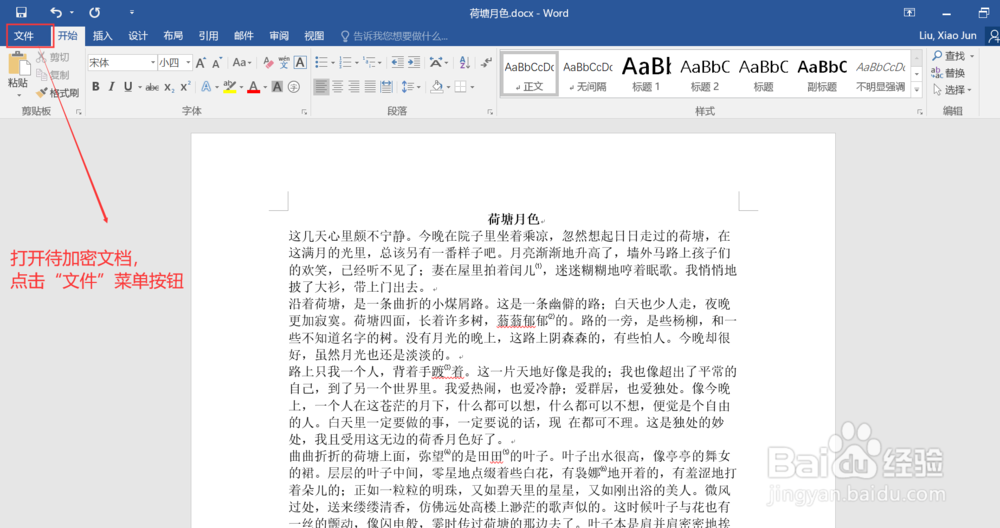The image size is (1000, 528).
Task: Apply red font color
Action: 253,87
